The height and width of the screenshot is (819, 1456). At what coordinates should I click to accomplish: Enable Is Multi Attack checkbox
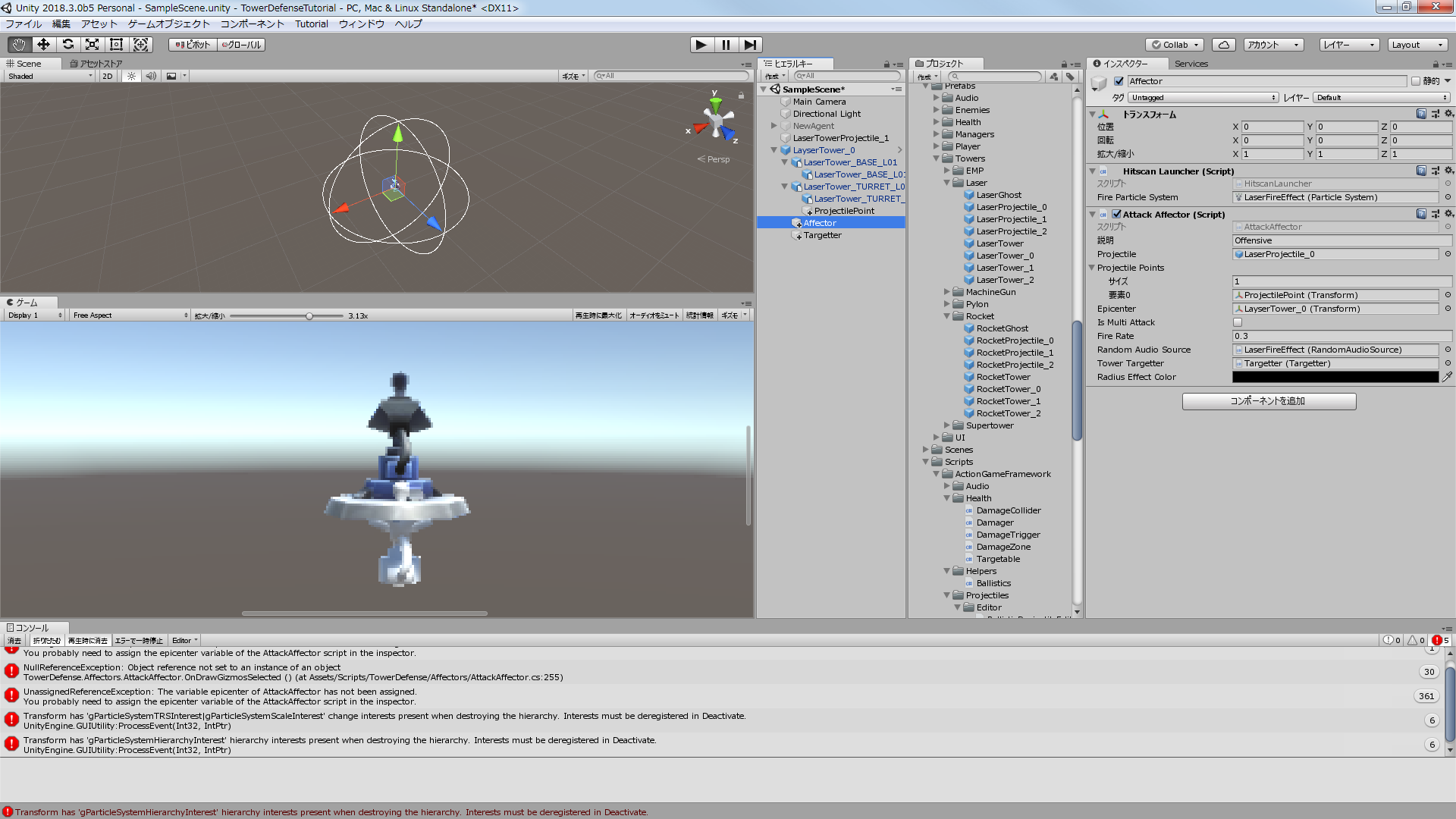1238,322
